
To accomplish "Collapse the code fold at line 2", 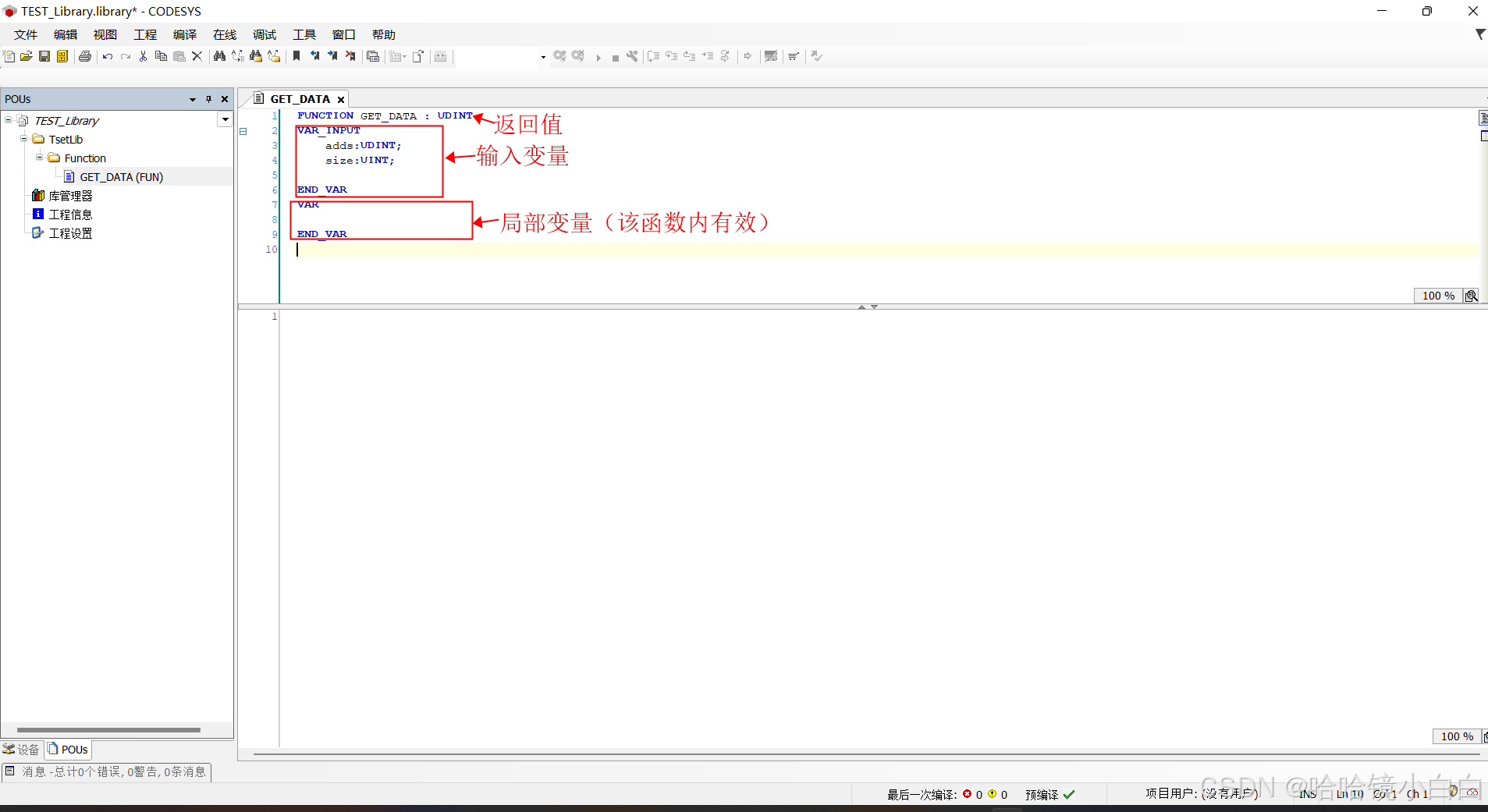I will tap(244, 131).
